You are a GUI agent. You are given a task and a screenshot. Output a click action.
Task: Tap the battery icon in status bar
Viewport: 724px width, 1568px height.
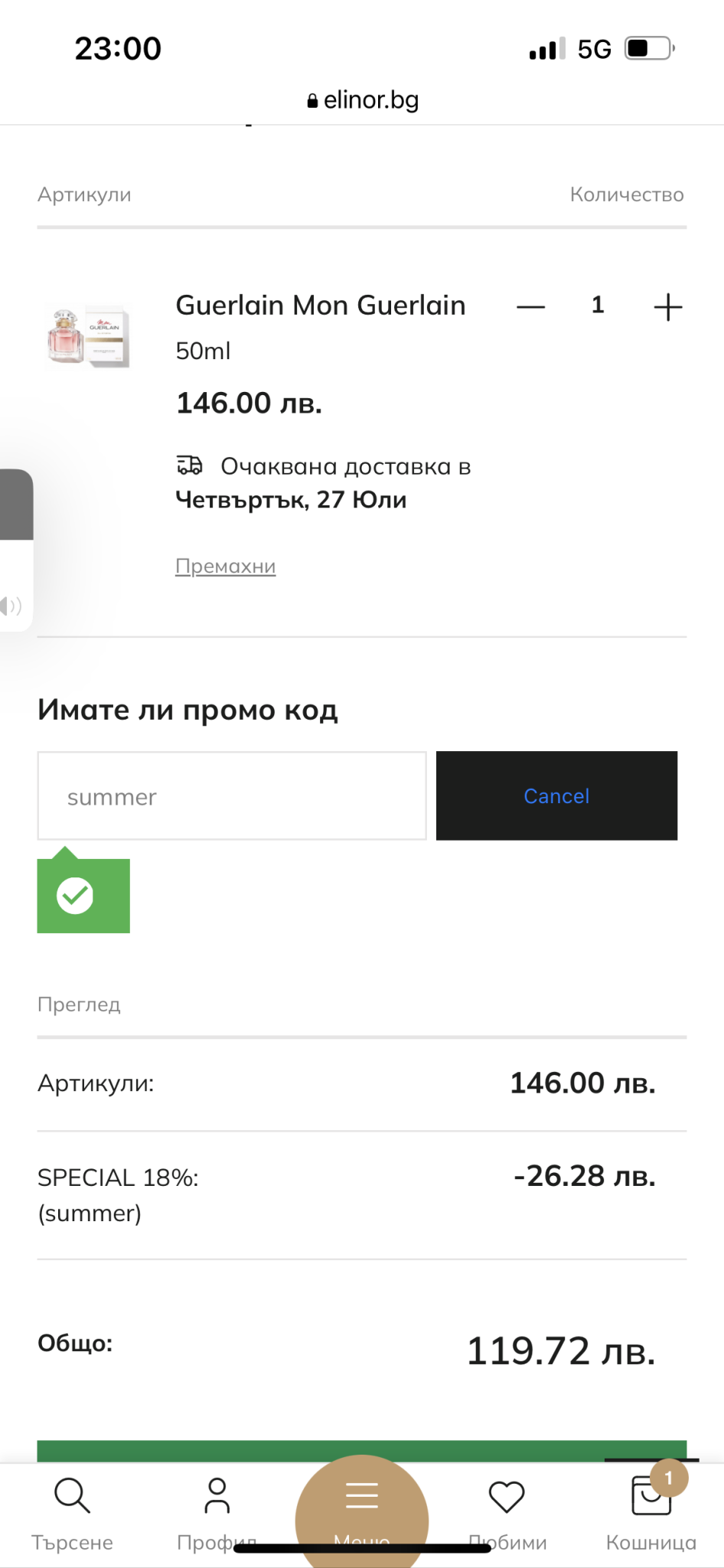648,49
